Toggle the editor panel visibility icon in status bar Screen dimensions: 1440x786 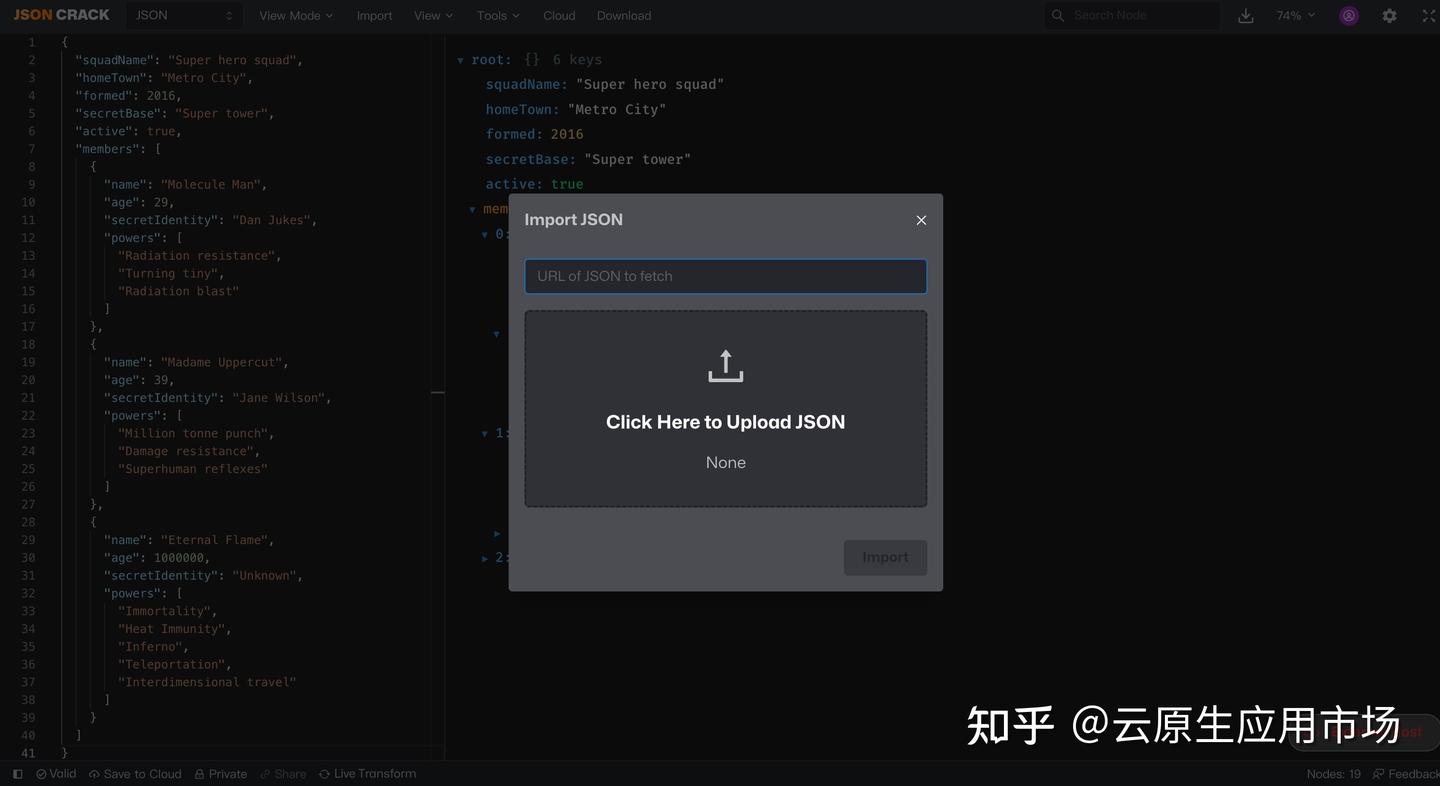click(x=17, y=773)
